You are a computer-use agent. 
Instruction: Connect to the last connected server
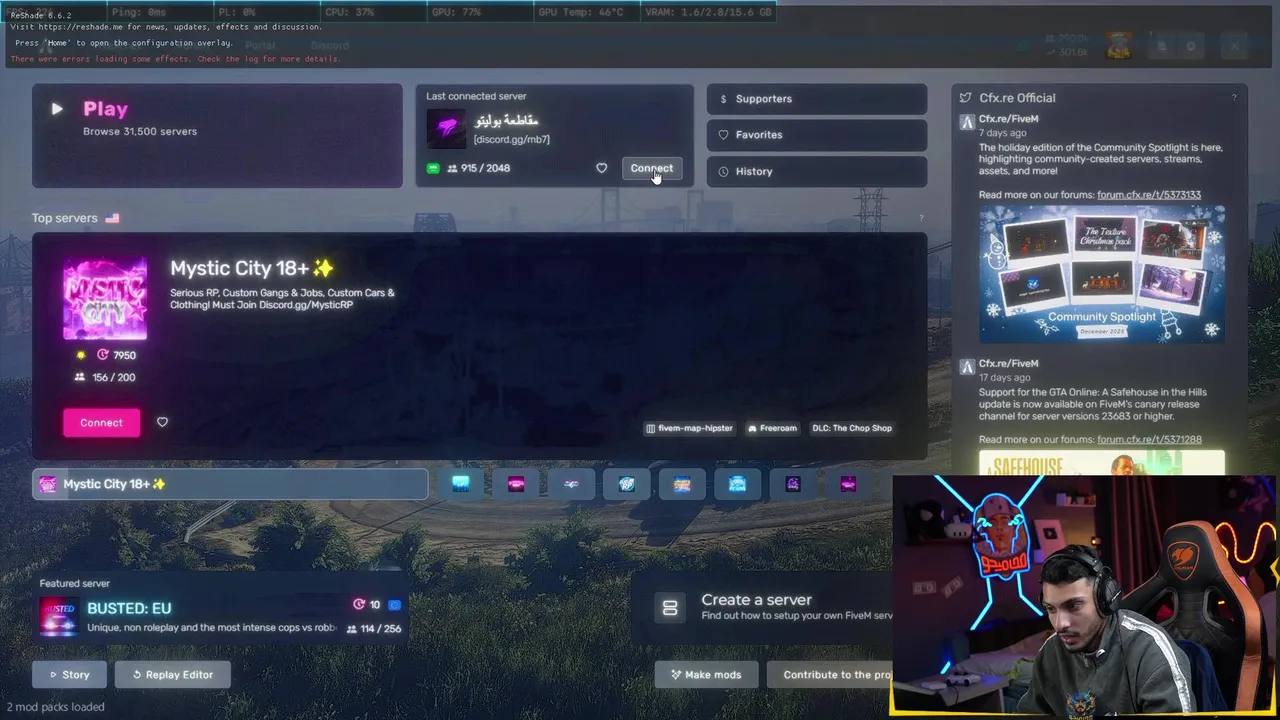tap(651, 168)
